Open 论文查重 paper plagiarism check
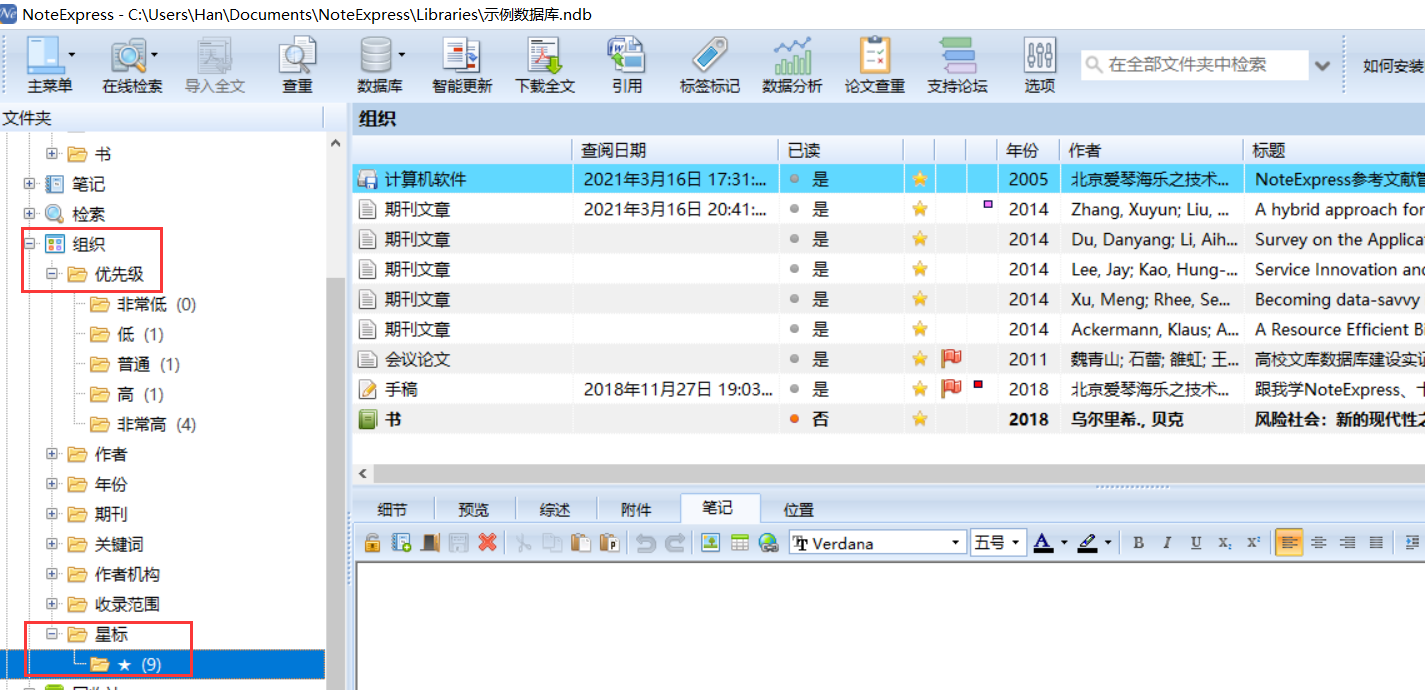1425x690 pixels. (x=875, y=65)
